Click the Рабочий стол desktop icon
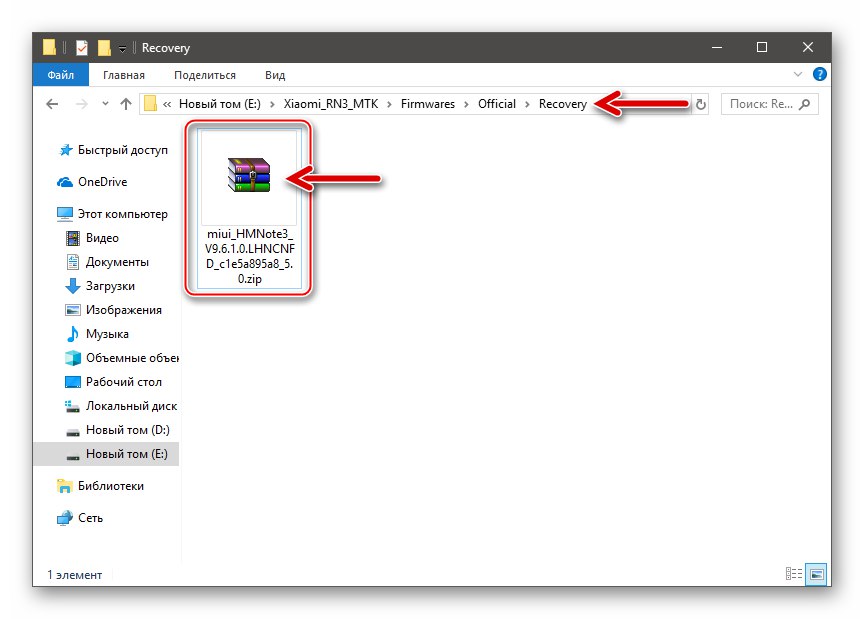This screenshot has height=619, width=864. pos(73,381)
